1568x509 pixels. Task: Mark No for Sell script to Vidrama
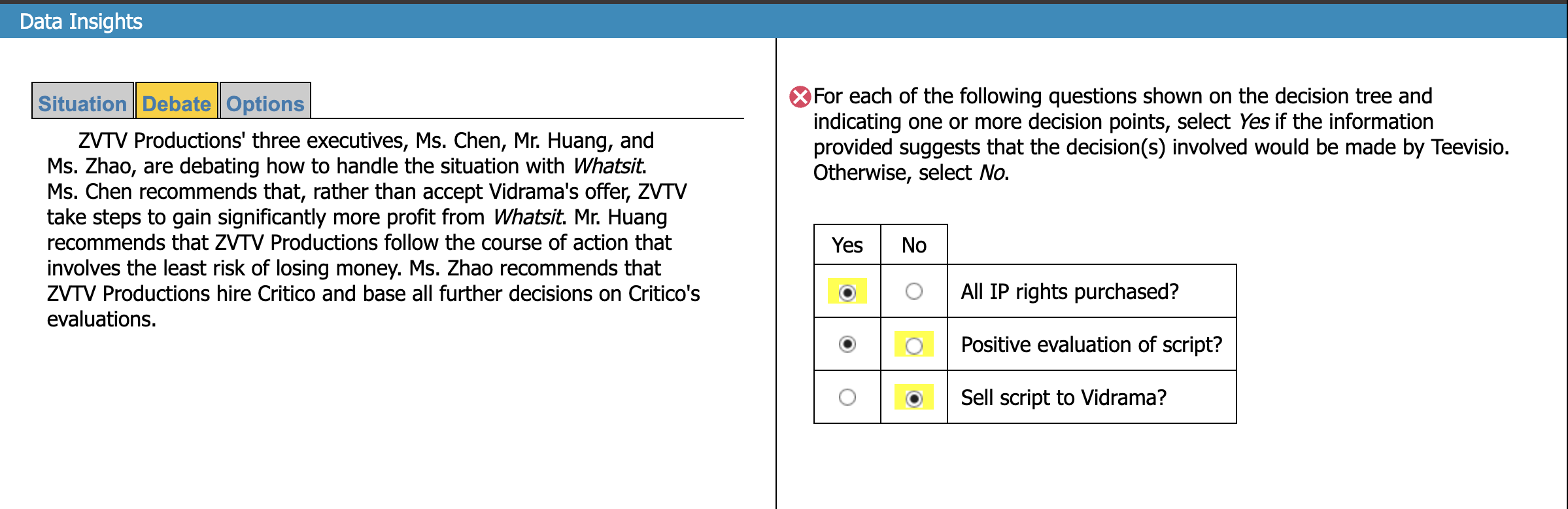pyautogui.click(x=914, y=398)
